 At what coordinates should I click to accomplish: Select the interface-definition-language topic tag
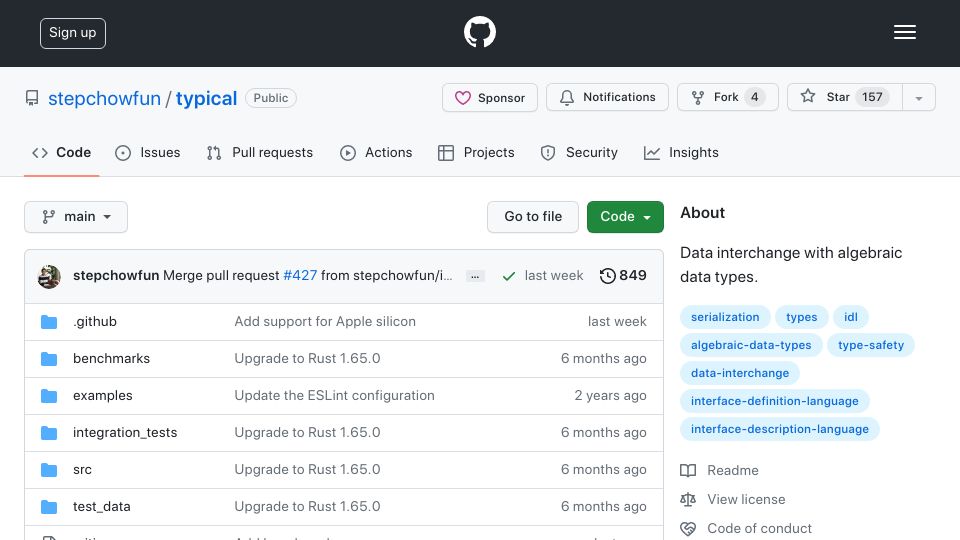point(774,402)
